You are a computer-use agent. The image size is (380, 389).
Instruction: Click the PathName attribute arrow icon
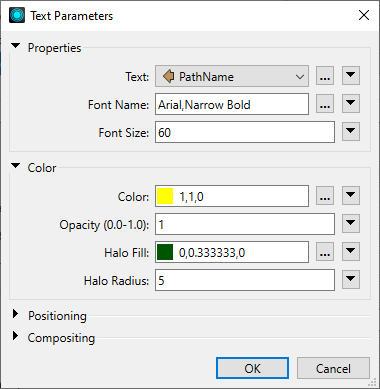pyautogui.click(x=169, y=76)
